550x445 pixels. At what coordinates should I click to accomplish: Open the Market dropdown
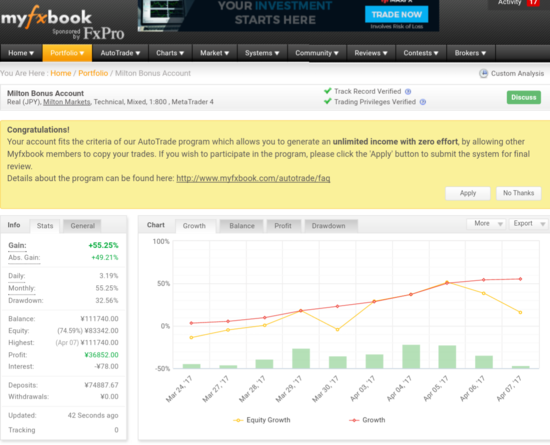tap(215, 53)
